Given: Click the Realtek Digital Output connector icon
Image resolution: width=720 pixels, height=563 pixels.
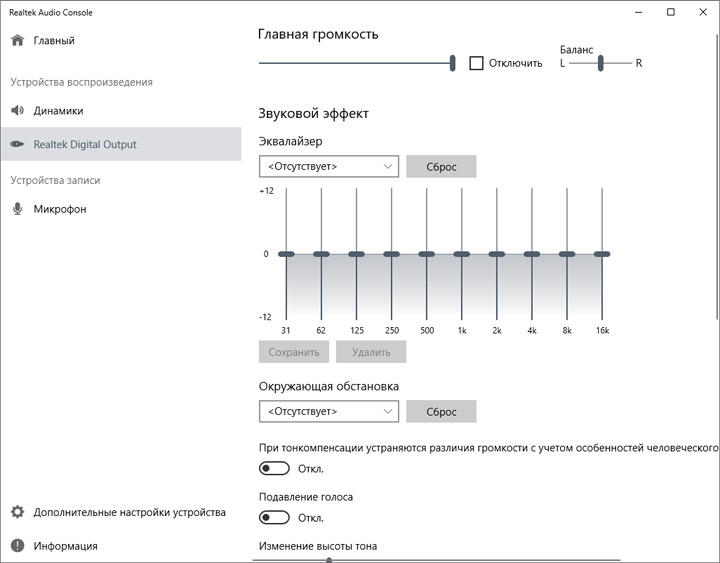Looking at the screenshot, I should [17, 144].
